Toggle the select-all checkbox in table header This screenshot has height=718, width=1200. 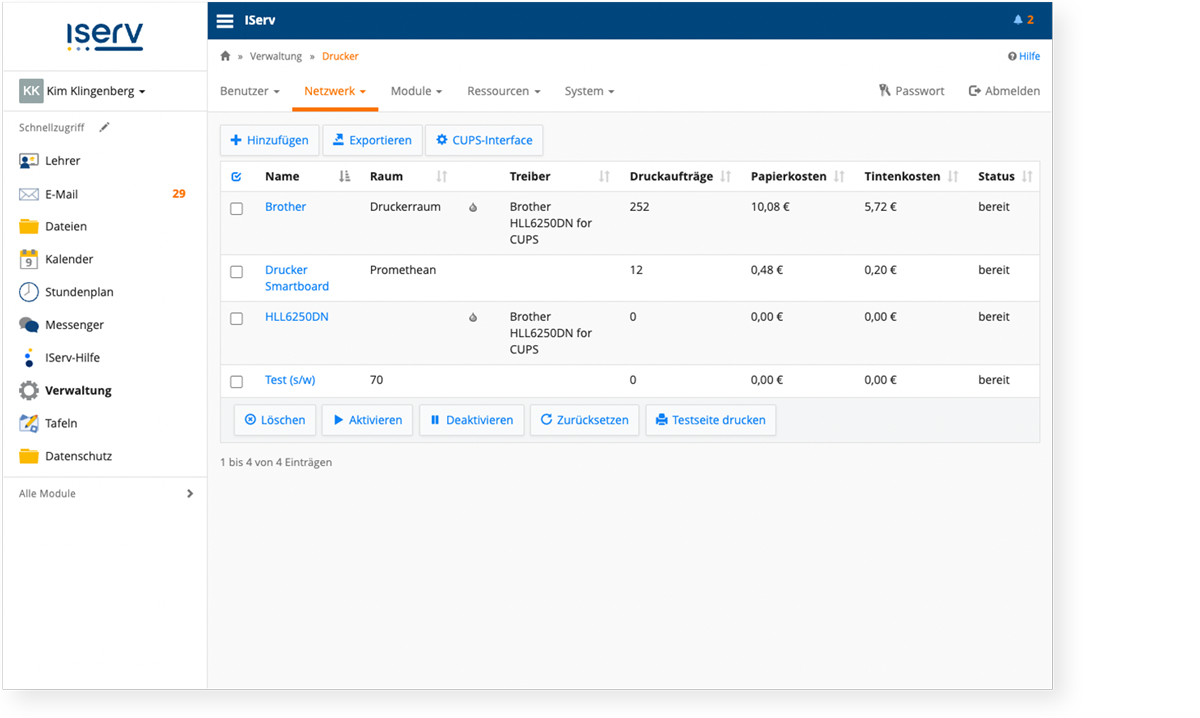tap(236, 177)
